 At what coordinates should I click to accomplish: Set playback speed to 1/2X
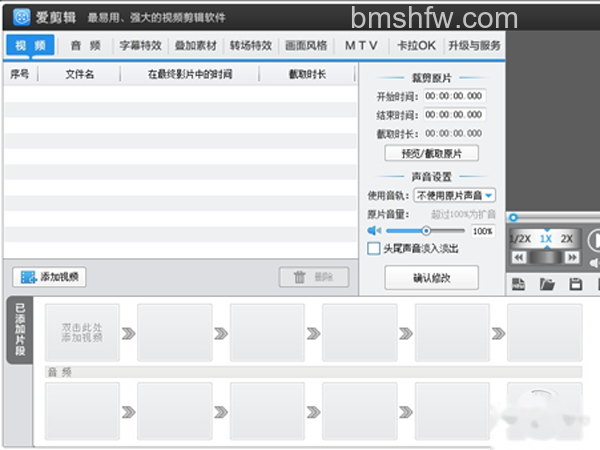click(520, 239)
